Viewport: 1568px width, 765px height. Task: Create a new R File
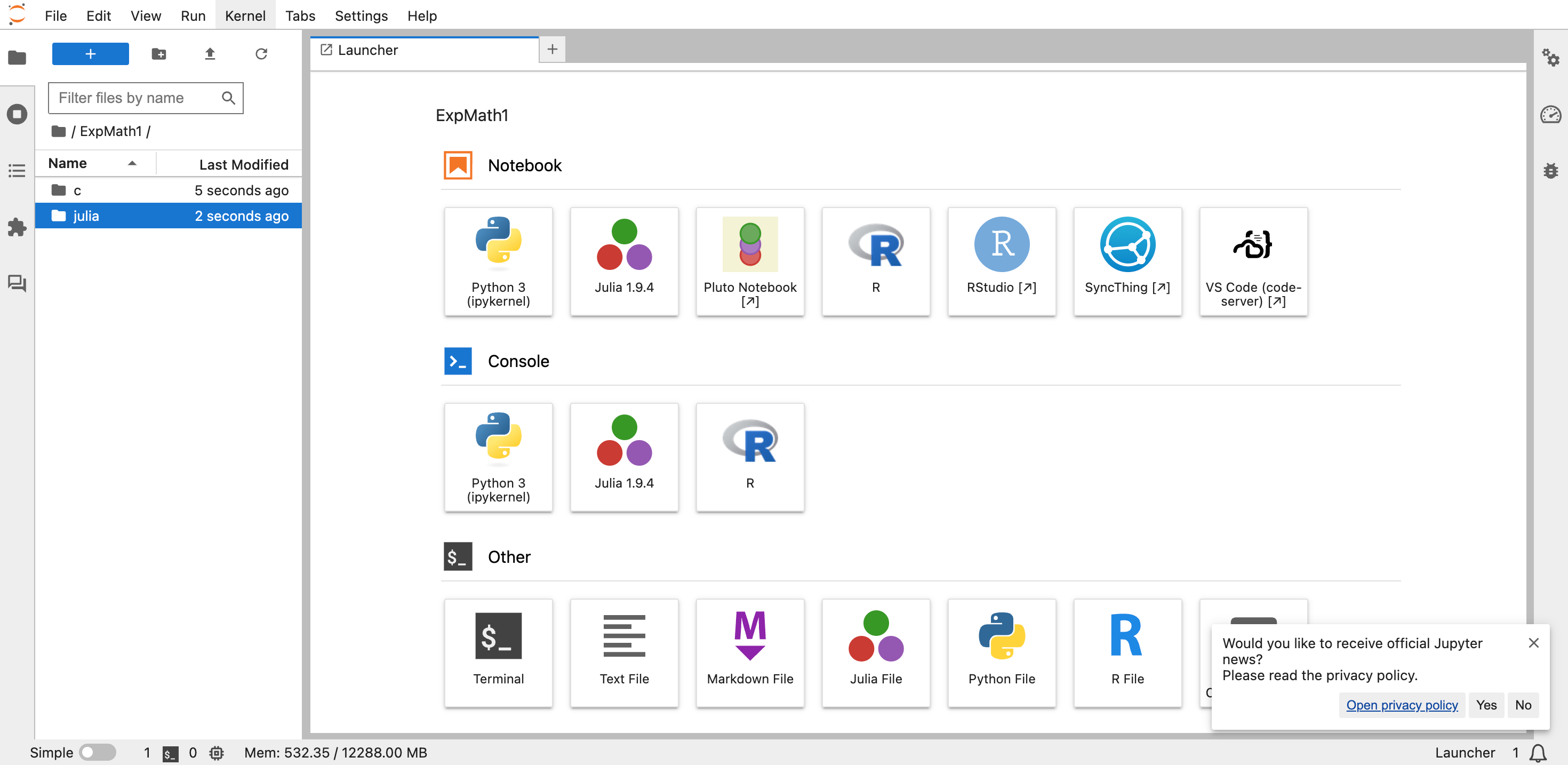coord(1127,653)
